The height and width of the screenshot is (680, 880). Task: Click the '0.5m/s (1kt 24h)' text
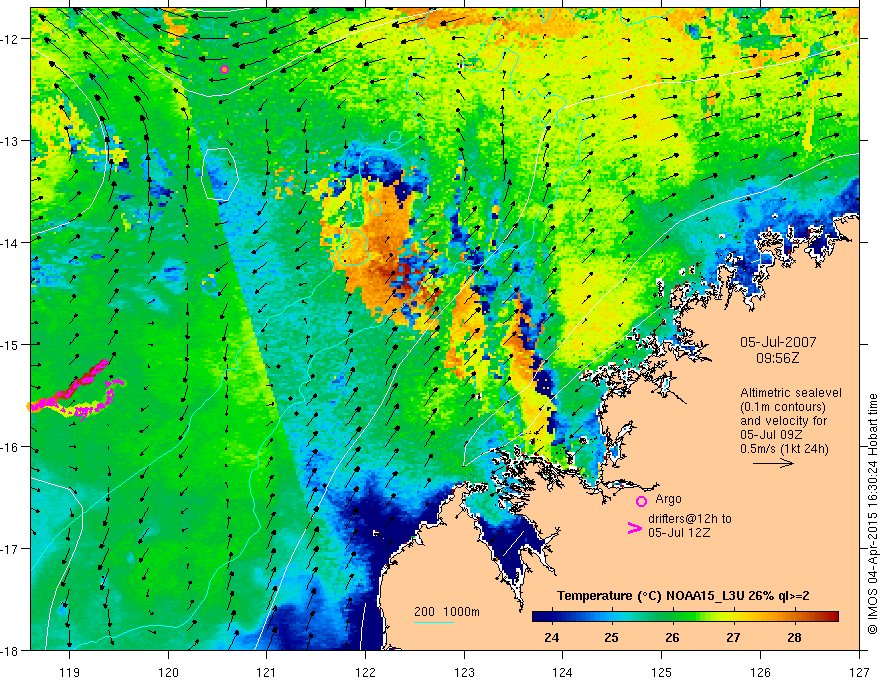[x=784, y=449]
